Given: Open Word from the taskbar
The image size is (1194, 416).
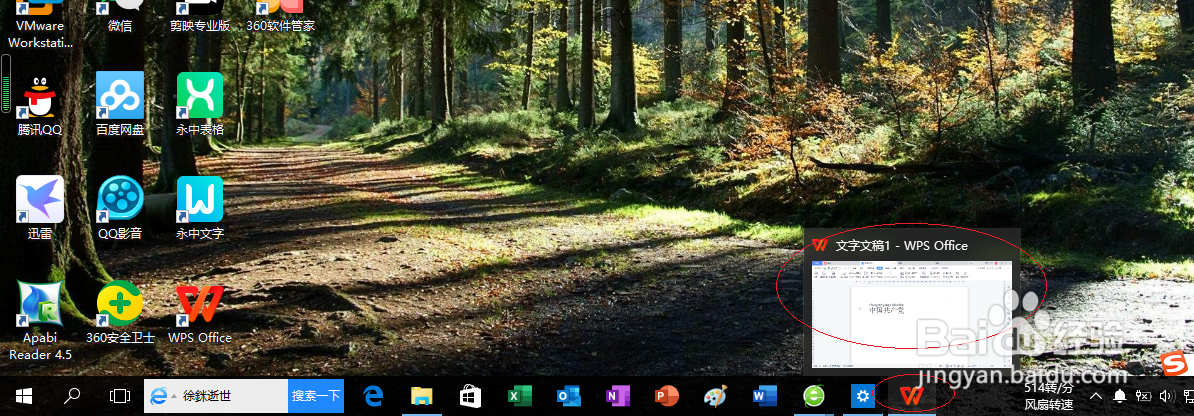Looking at the screenshot, I should tap(765, 396).
